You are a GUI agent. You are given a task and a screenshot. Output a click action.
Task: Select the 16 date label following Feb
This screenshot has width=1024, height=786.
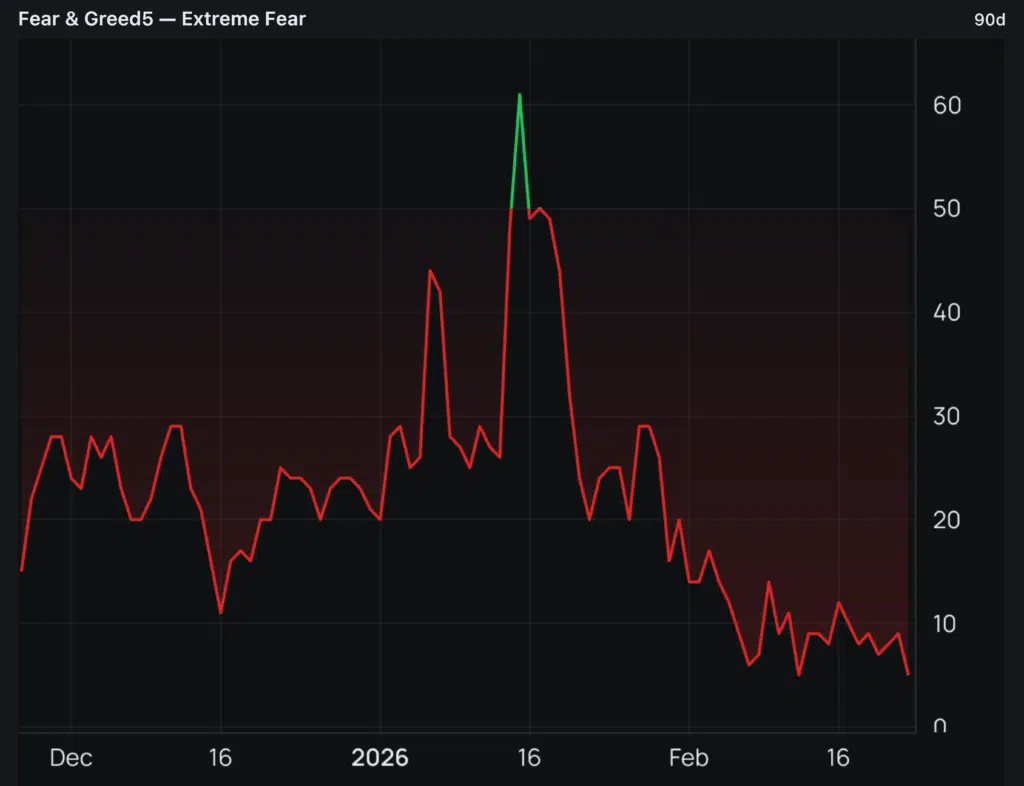838,758
